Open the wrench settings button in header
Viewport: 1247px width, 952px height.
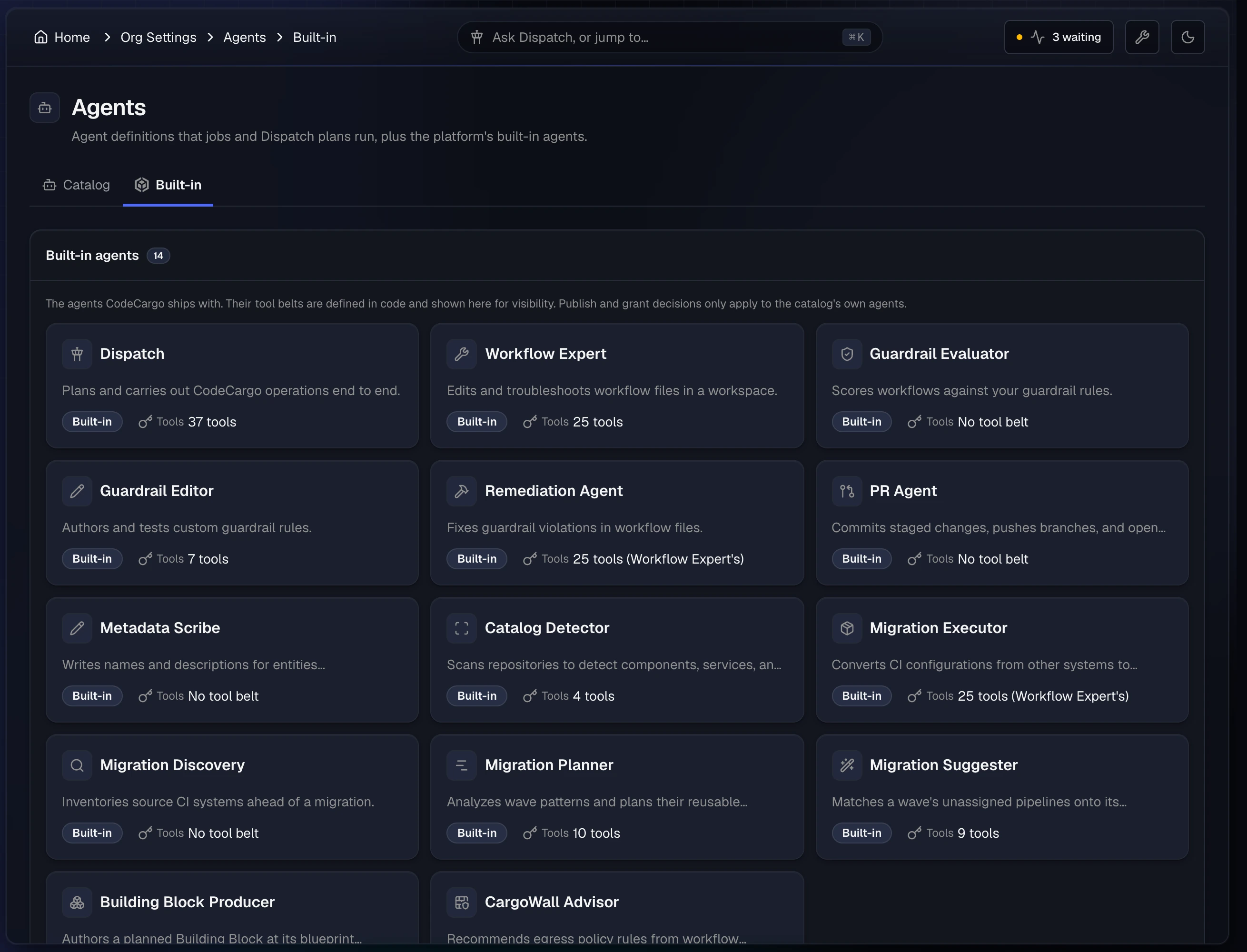pos(1142,37)
